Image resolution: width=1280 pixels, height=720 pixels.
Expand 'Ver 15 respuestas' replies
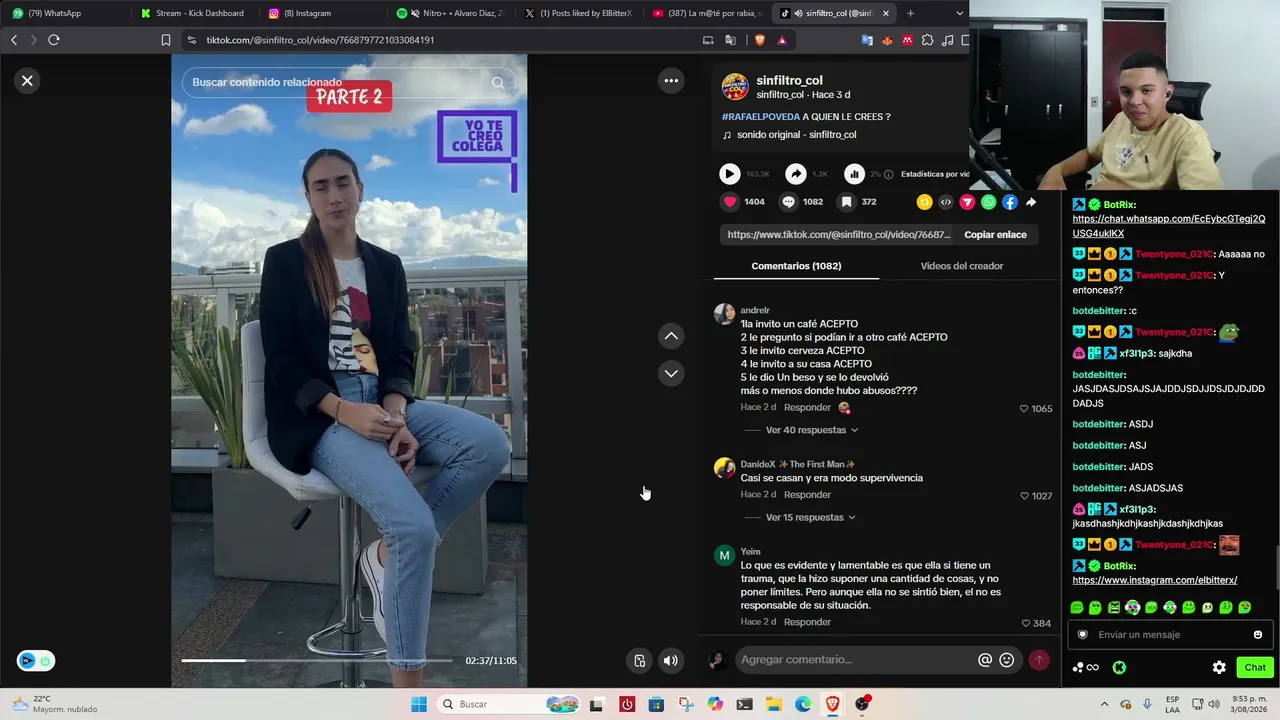pos(810,517)
